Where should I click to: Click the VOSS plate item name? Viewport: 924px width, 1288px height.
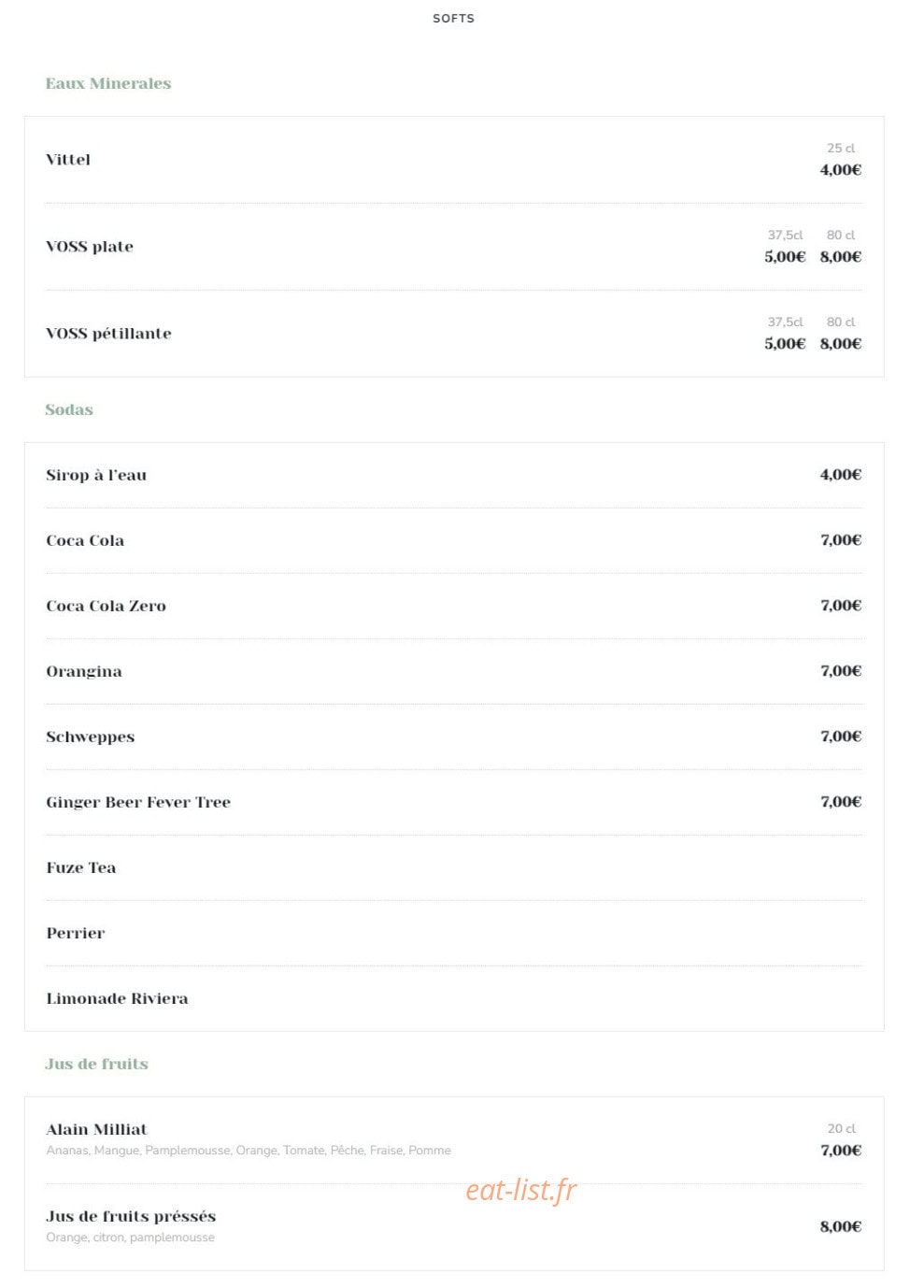(x=90, y=247)
